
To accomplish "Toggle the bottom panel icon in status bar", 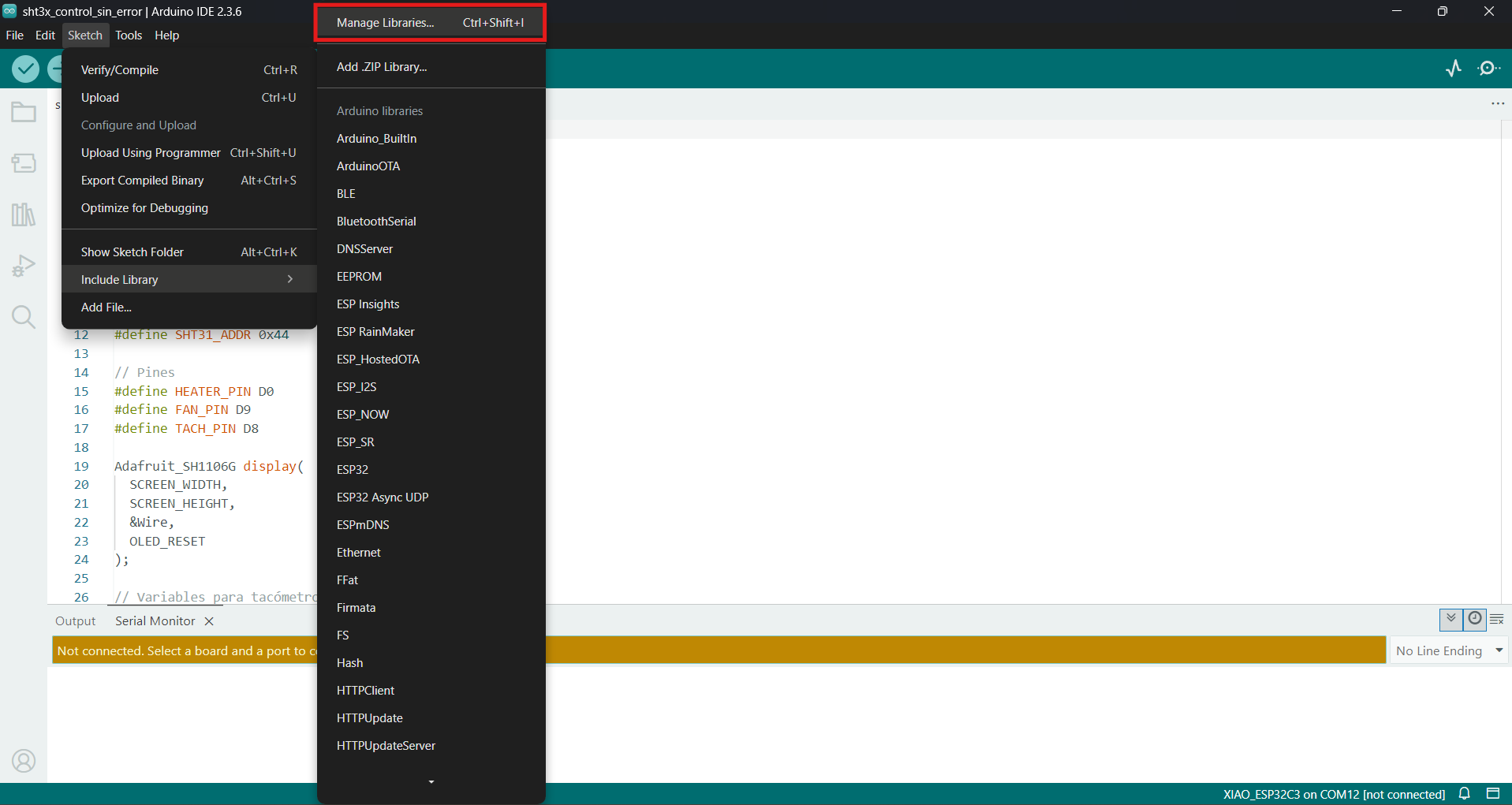I will 1493,794.
